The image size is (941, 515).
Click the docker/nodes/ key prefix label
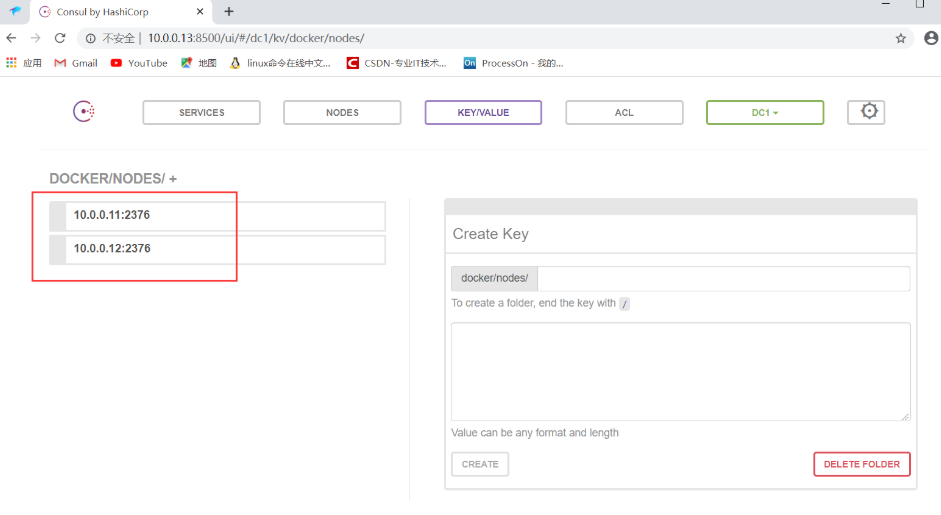(x=495, y=279)
